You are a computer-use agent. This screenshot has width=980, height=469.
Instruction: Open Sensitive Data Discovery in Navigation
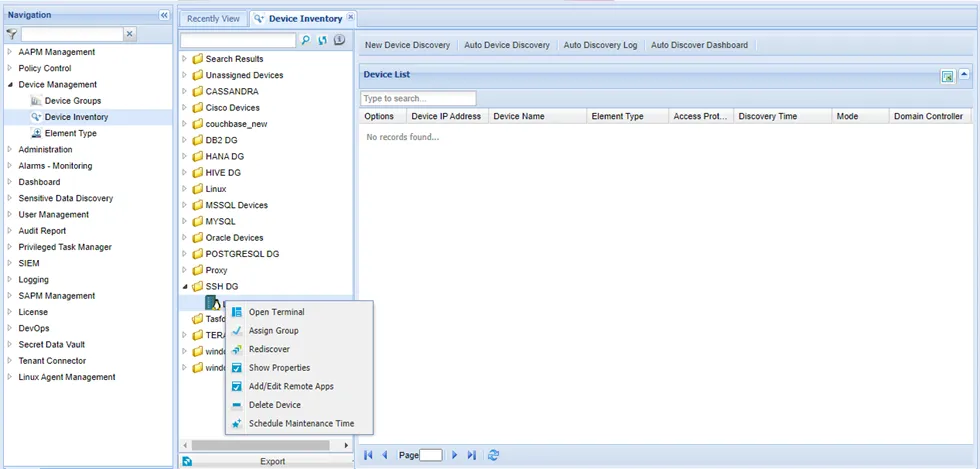pos(66,198)
